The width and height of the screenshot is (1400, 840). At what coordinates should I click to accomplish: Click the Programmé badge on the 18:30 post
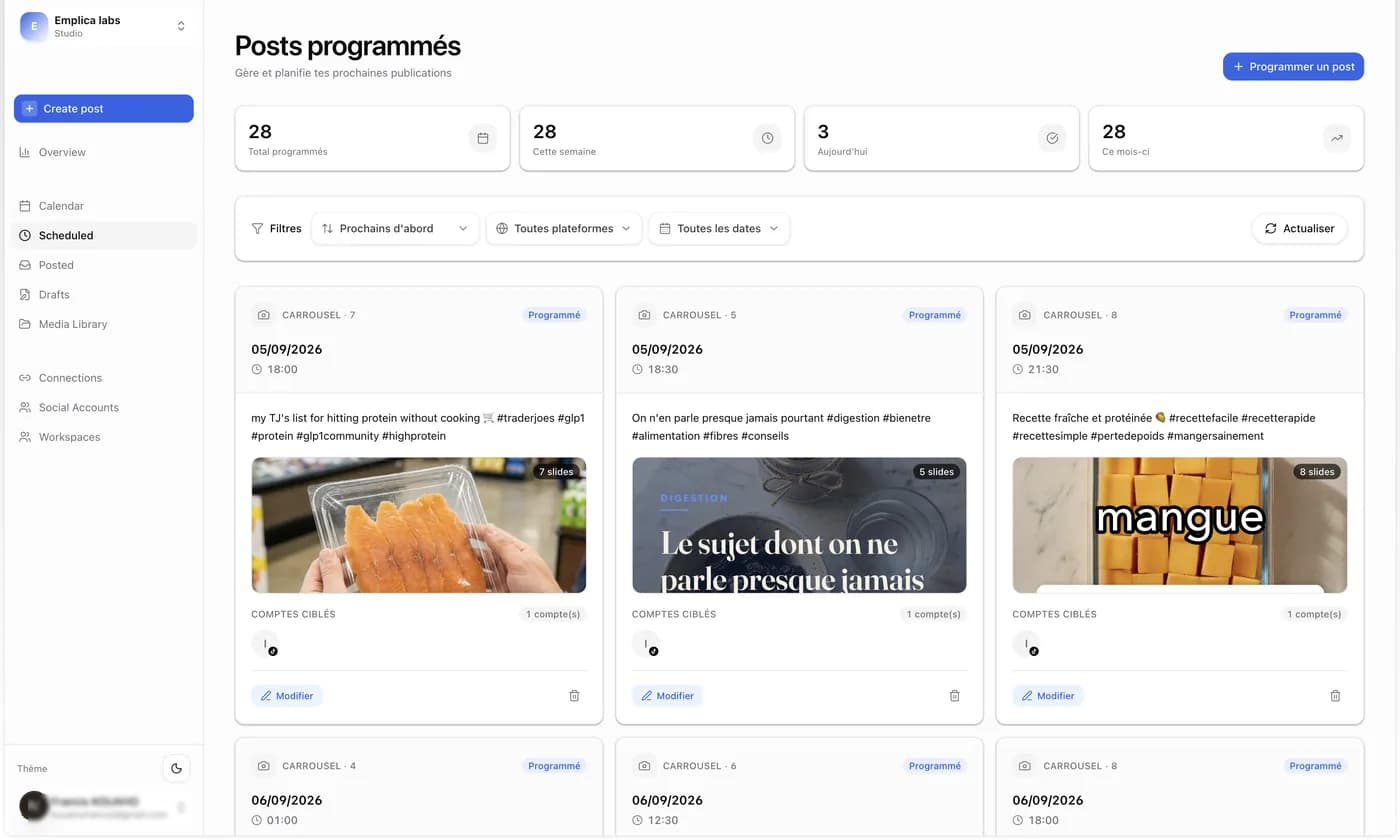click(x=935, y=315)
